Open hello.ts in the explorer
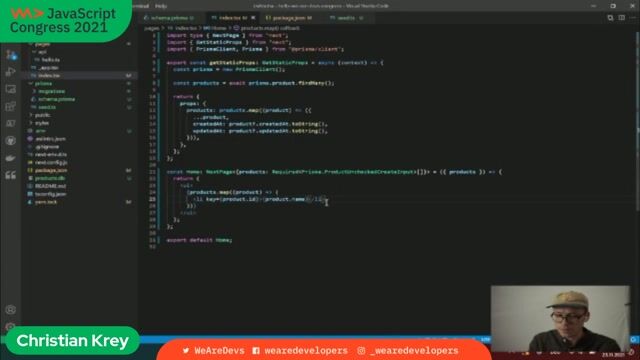The image size is (640, 360). click(51, 60)
